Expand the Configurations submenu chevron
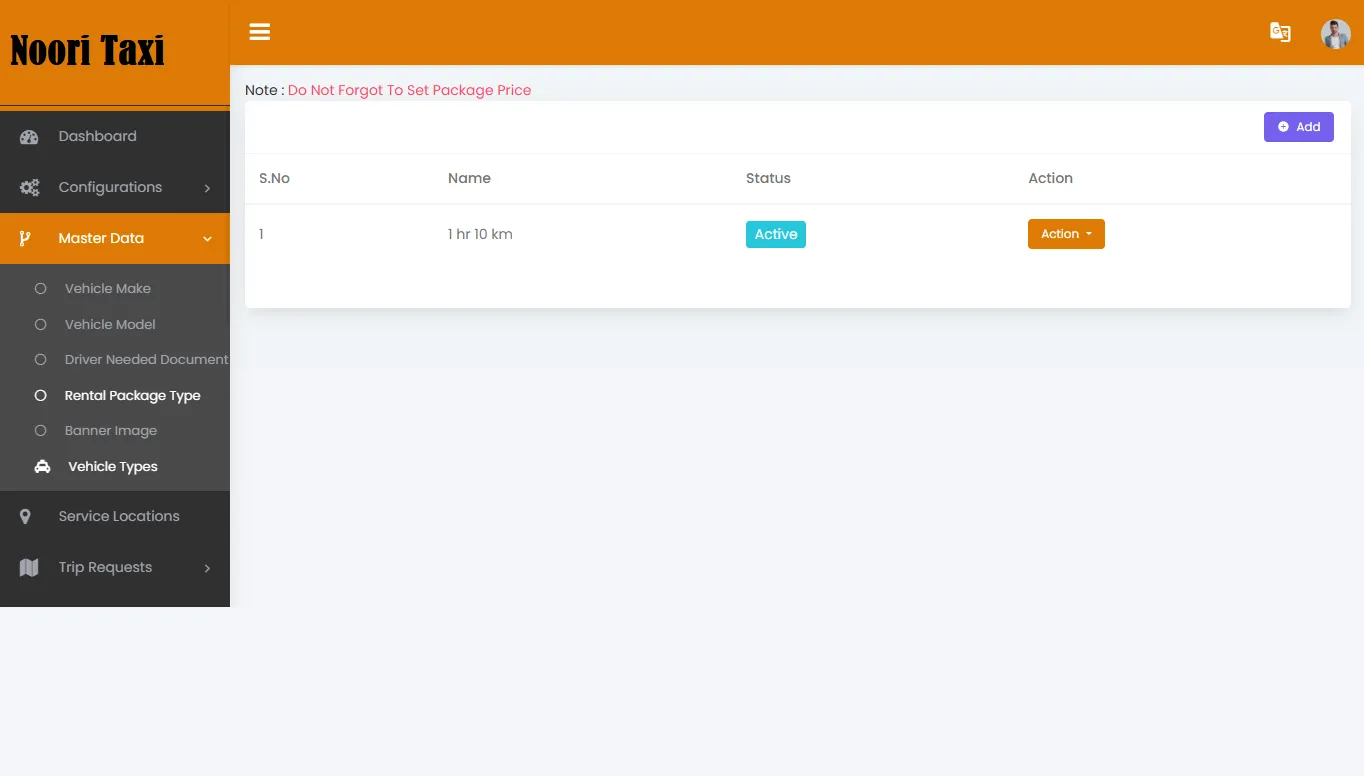Image resolution: width=1364 pixels, height=776 pixels. [x=208, y=187]
